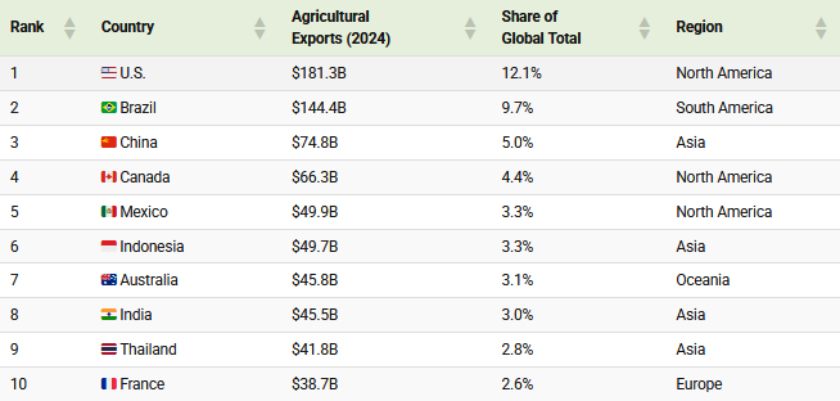Click the Region column sort arrows
The height and width of the screenshot is (401, 840).
[821, 28]
